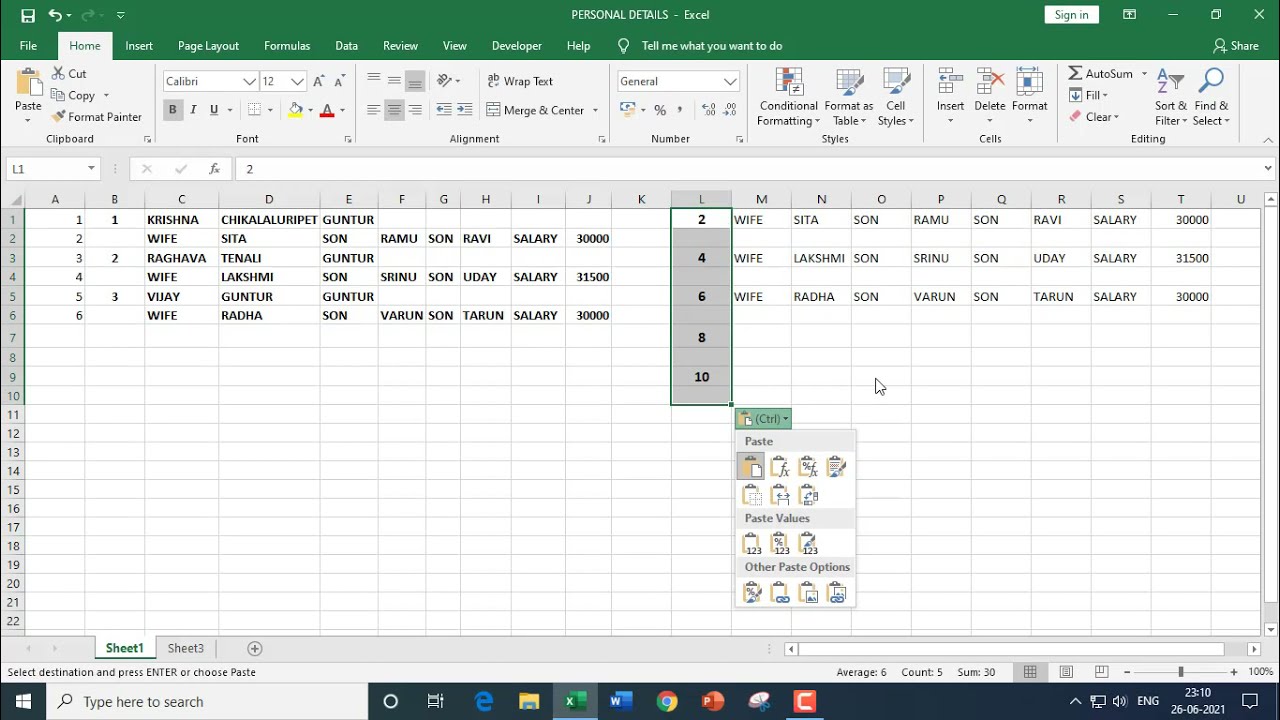The width and height of the screenshot is (1280, 720).
Task: Toggle Italic formatting
Action: tap(193, 110)
